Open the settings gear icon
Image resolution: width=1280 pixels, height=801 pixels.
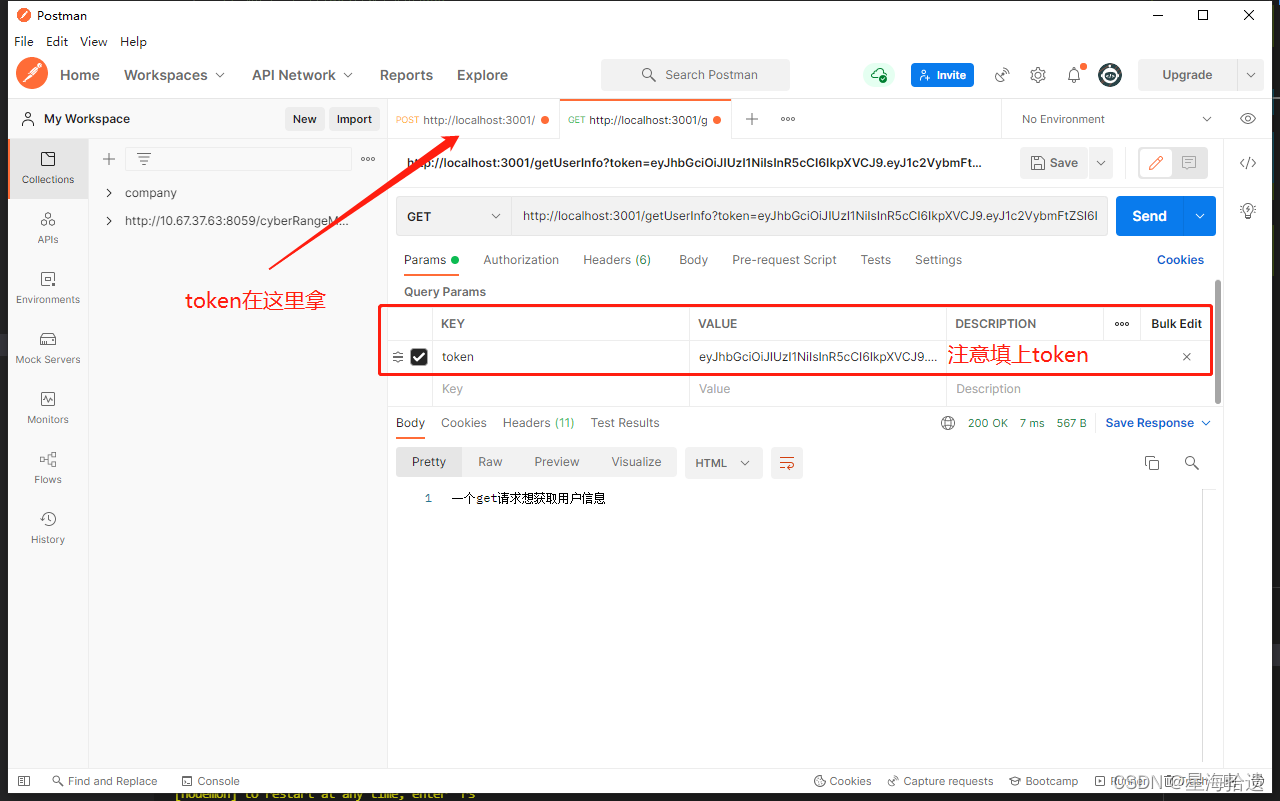[x=1038, y=75]
